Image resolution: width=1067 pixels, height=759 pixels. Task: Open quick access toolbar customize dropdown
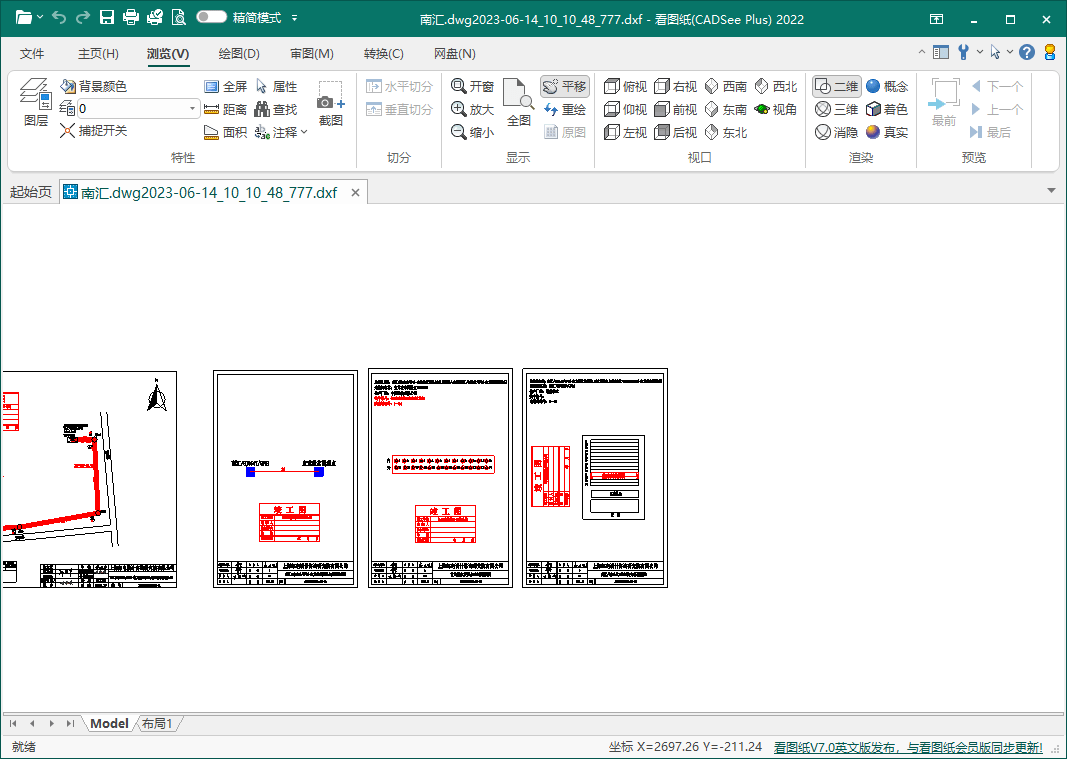pos(295,18)
